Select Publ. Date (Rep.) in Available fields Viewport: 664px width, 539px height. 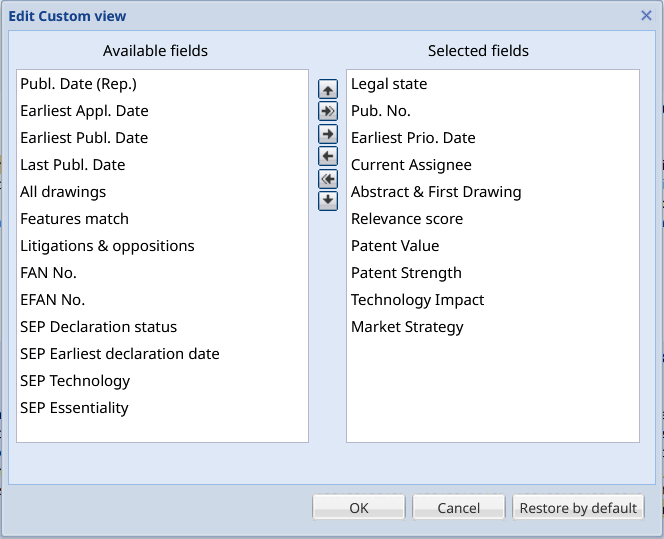pos(78,84)
